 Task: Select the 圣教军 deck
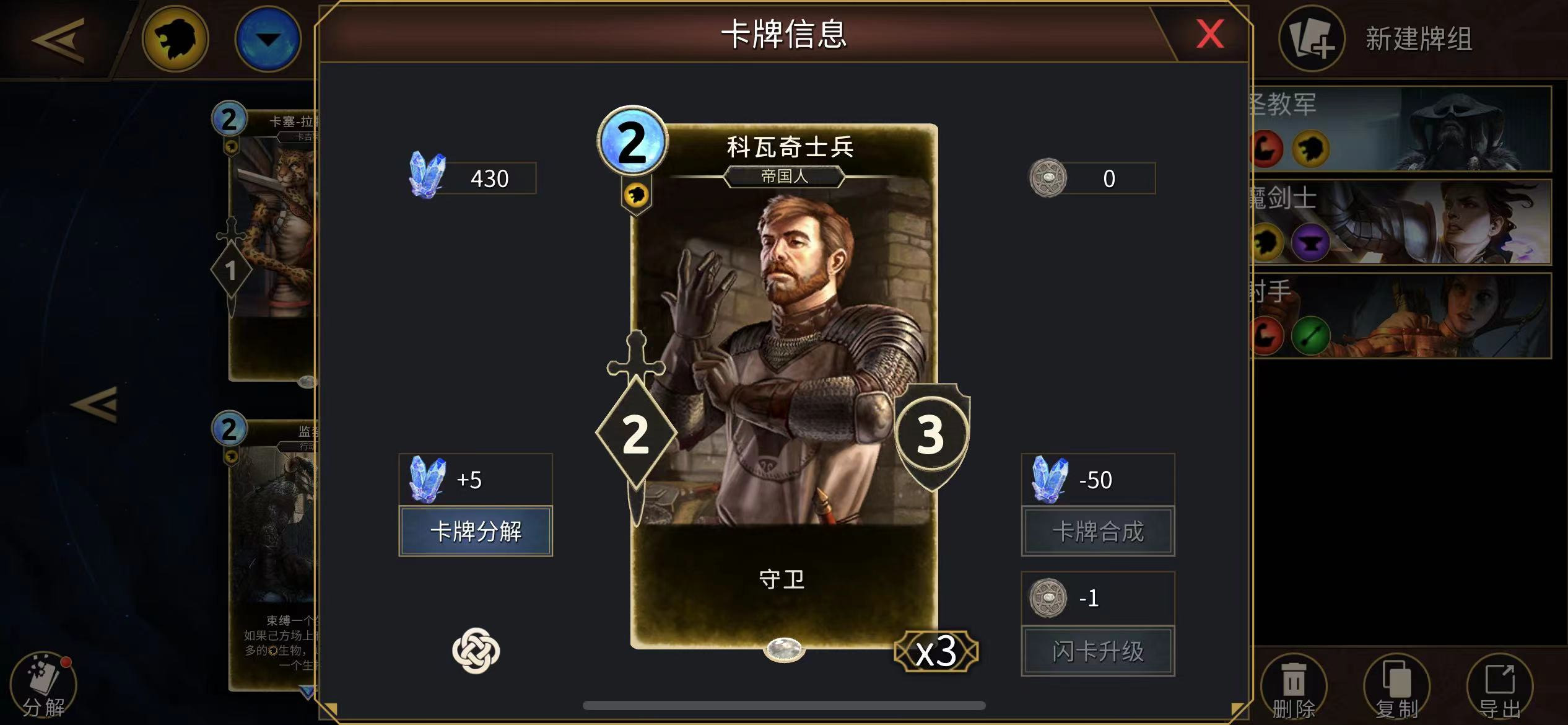[x=1401, y=129]
